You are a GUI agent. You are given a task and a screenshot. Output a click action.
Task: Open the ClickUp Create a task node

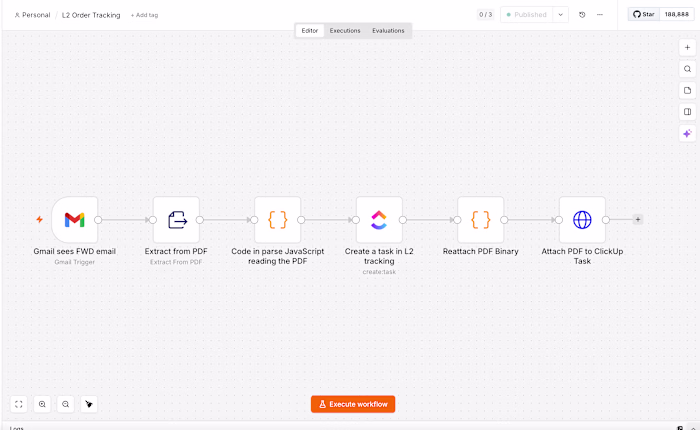[379, 220]
